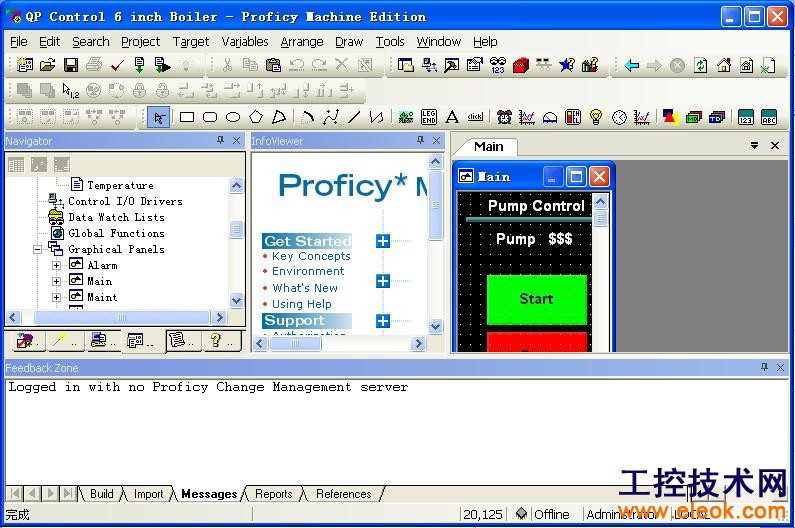Click the Paste clipboard icon

click(273, 65)
